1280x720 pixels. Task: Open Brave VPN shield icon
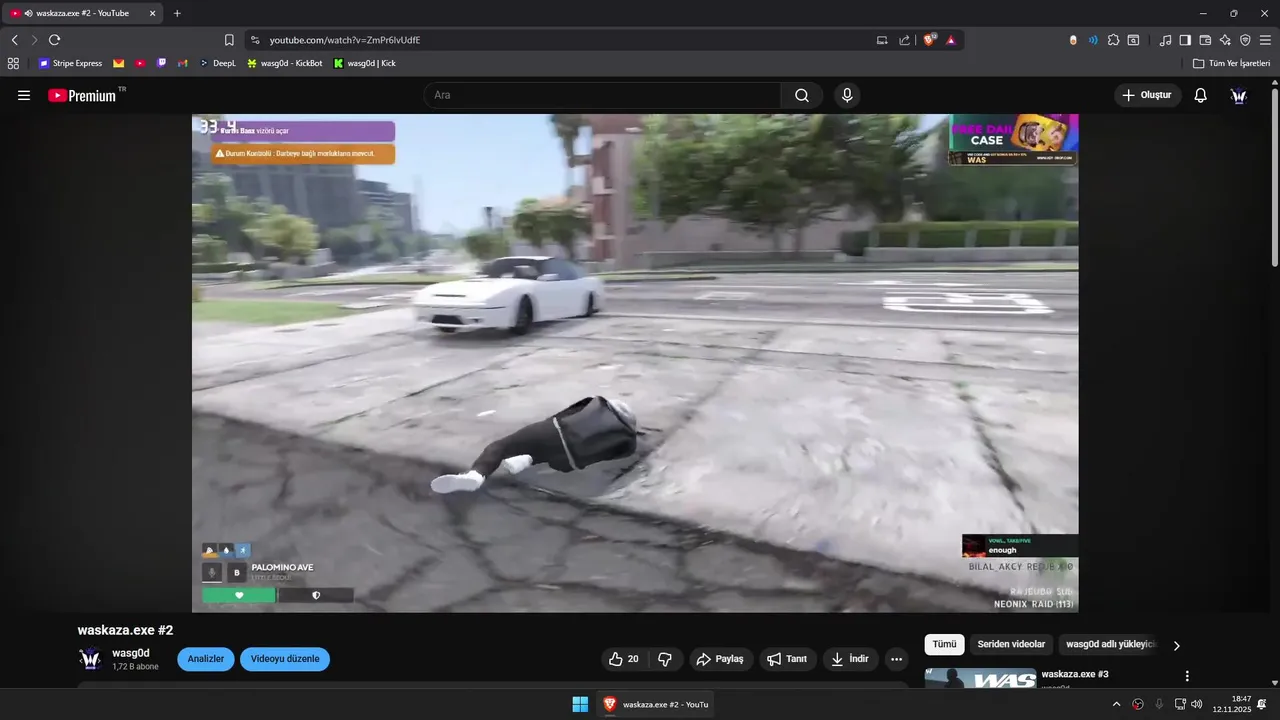click(x=1245, y=40)
